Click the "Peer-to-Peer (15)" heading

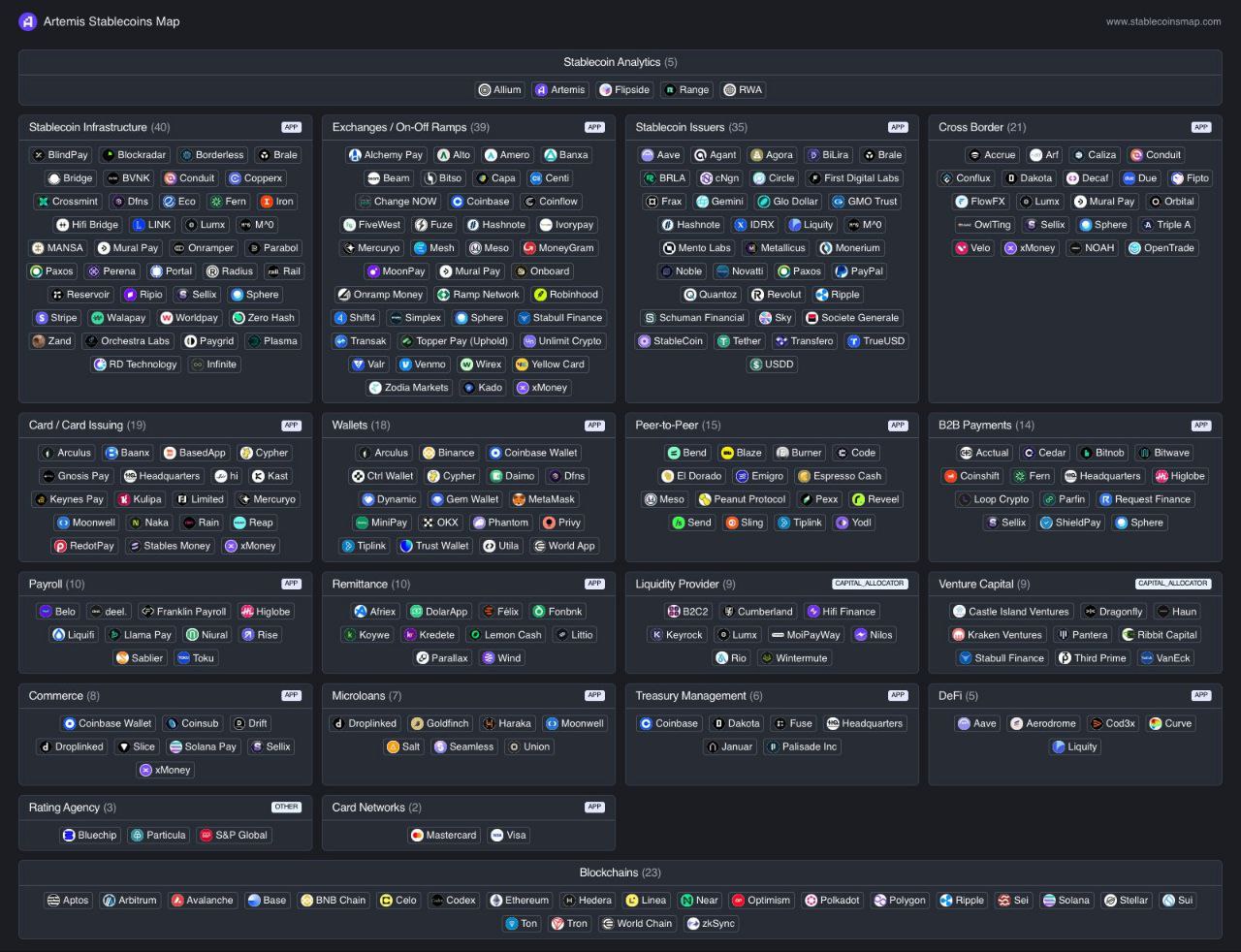678,425
